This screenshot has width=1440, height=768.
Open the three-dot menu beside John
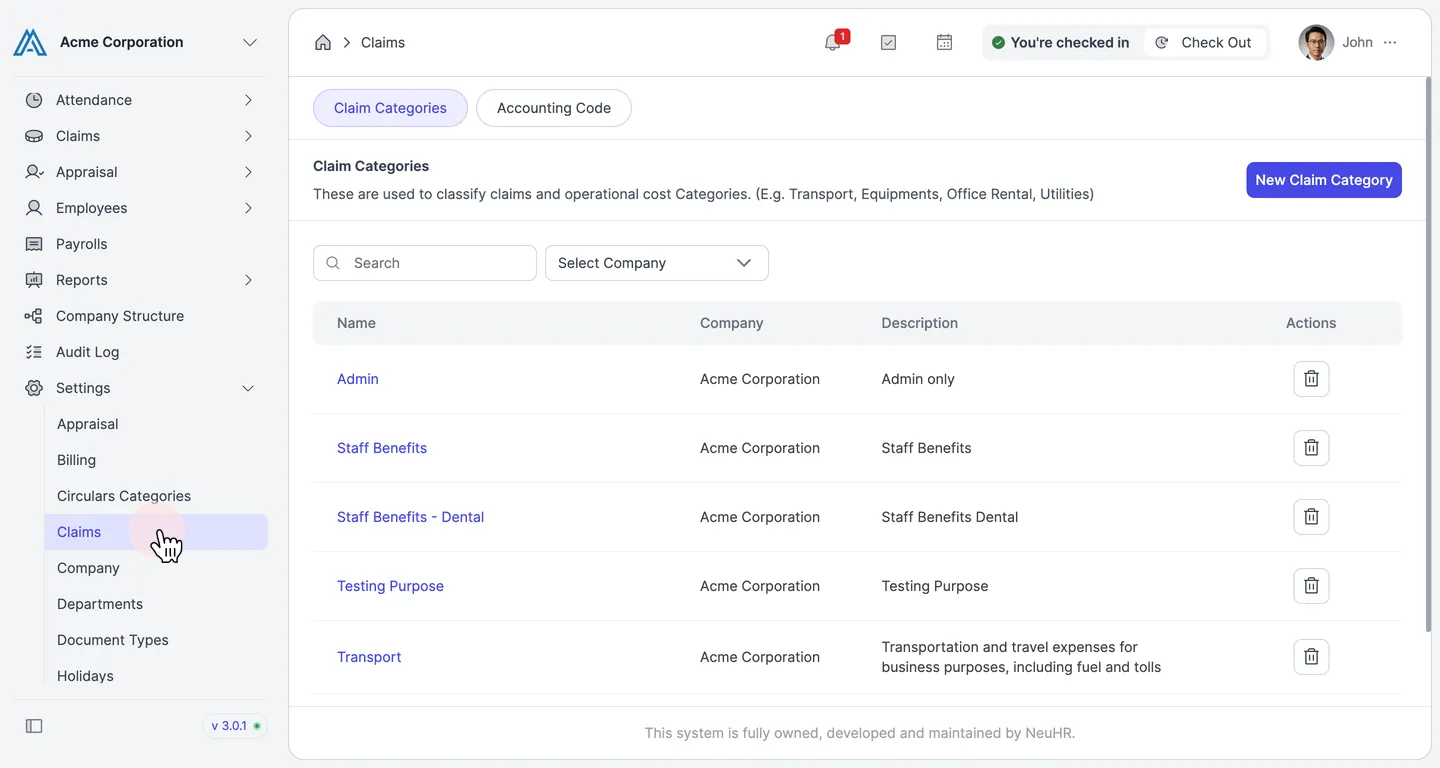pos(1390,42)
